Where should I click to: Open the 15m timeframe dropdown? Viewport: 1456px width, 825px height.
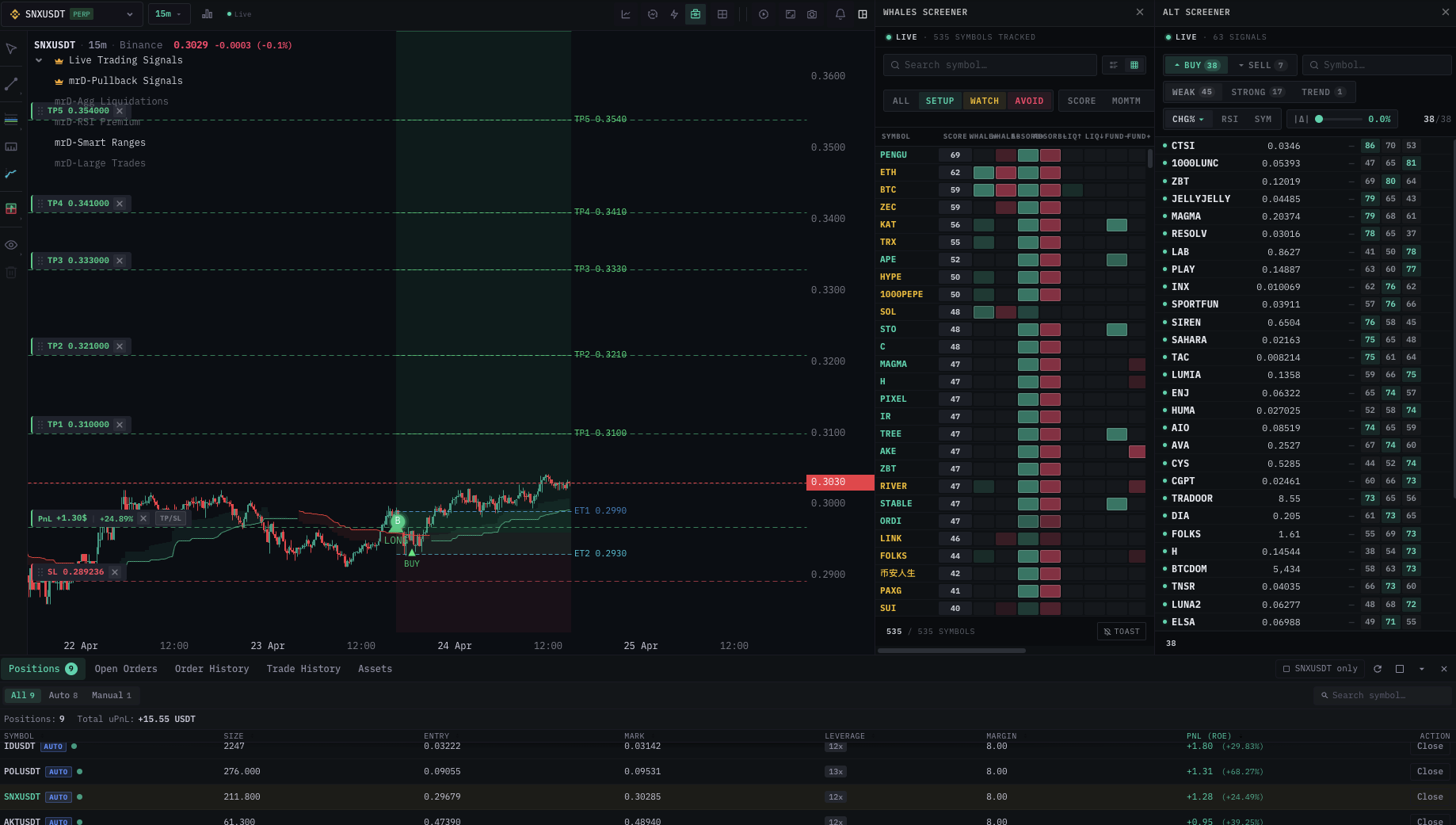point(169,14)
